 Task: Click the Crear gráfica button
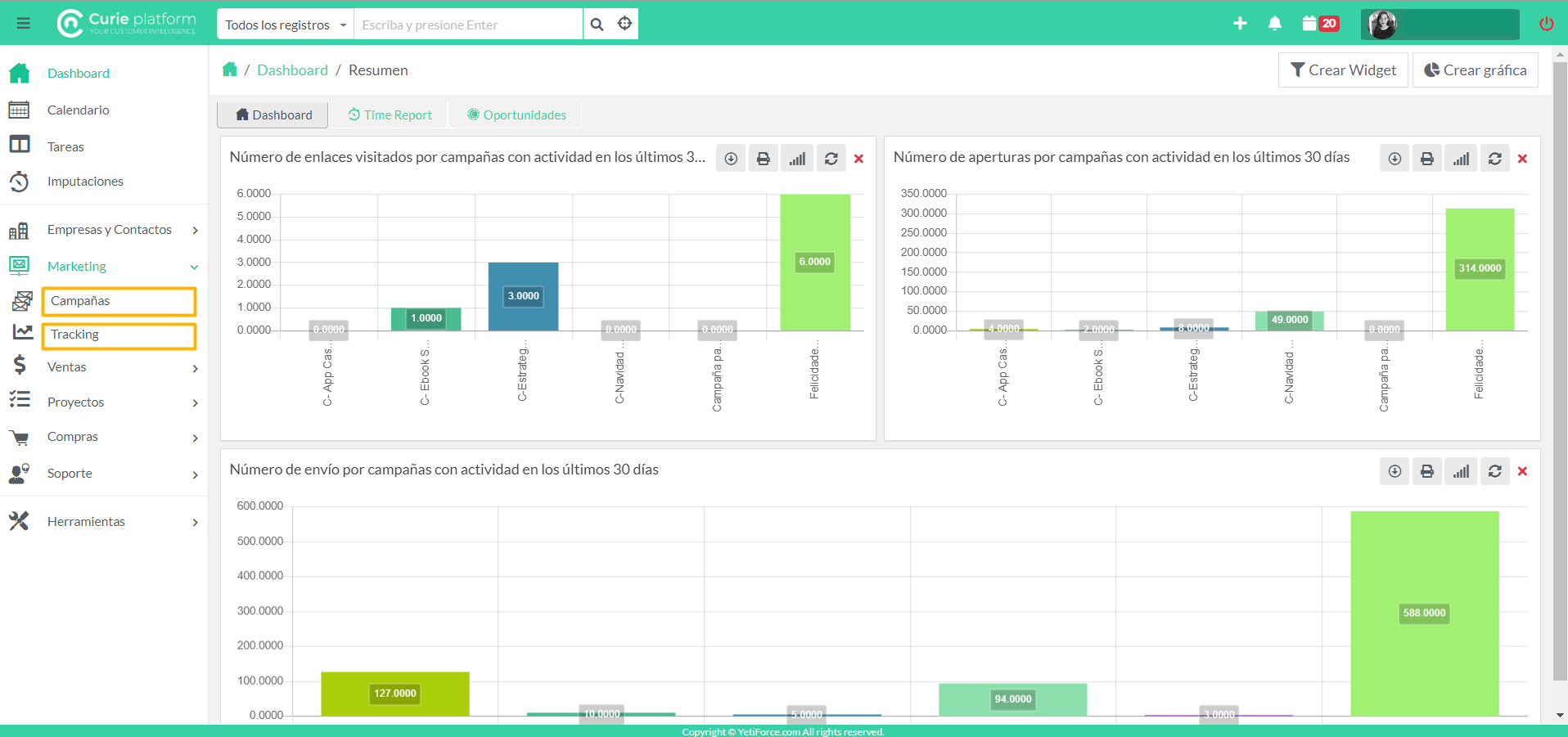click(x=1475, y=70)
